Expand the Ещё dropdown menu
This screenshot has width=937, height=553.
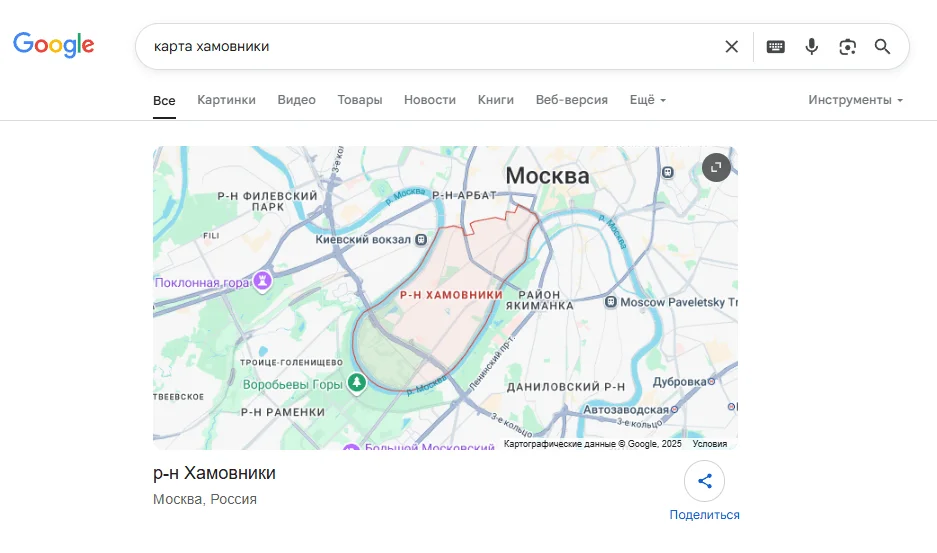[x=647, y=100]
